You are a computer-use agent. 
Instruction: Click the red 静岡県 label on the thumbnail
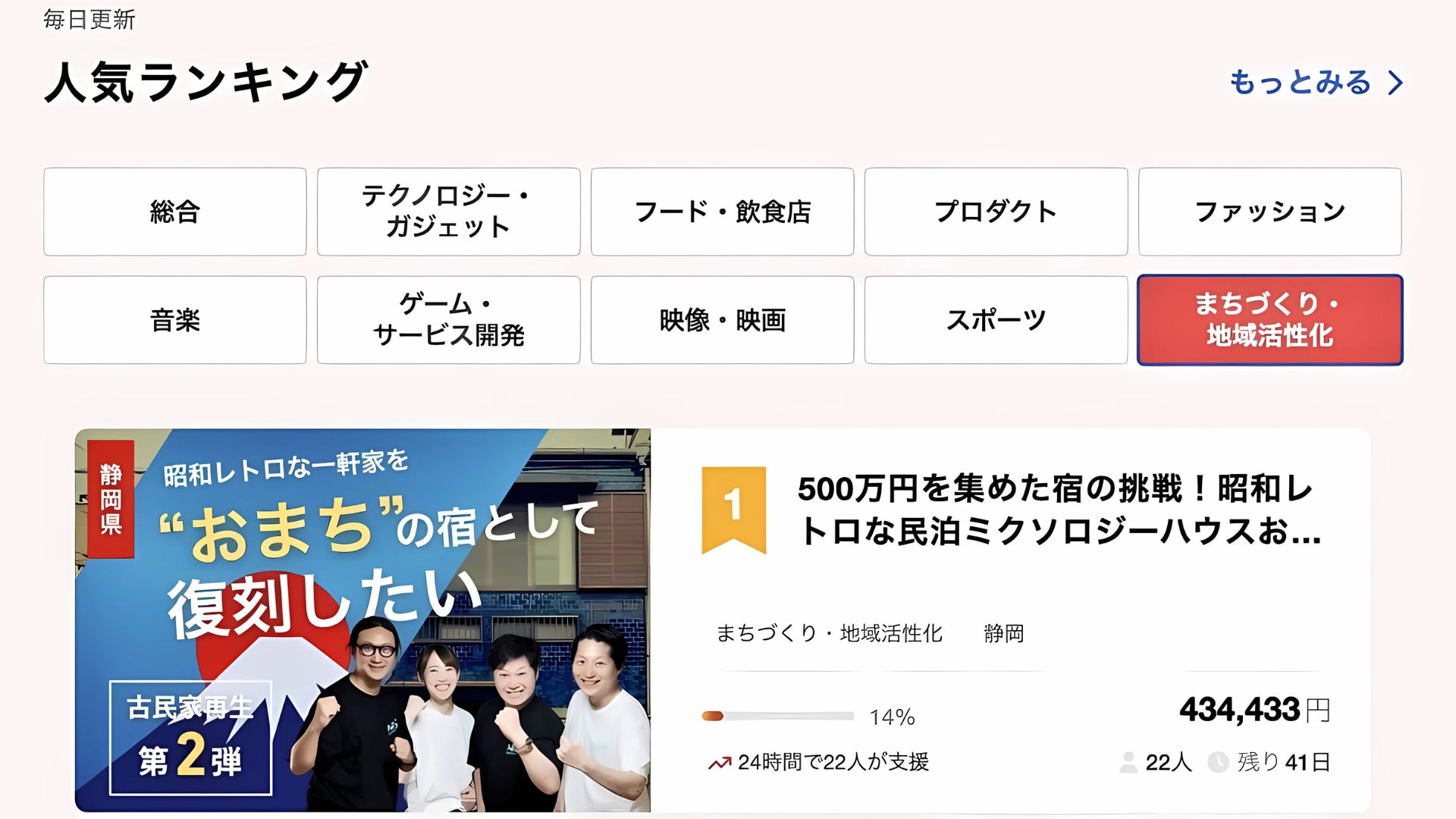pyautogui.click(x=111, y=499)
